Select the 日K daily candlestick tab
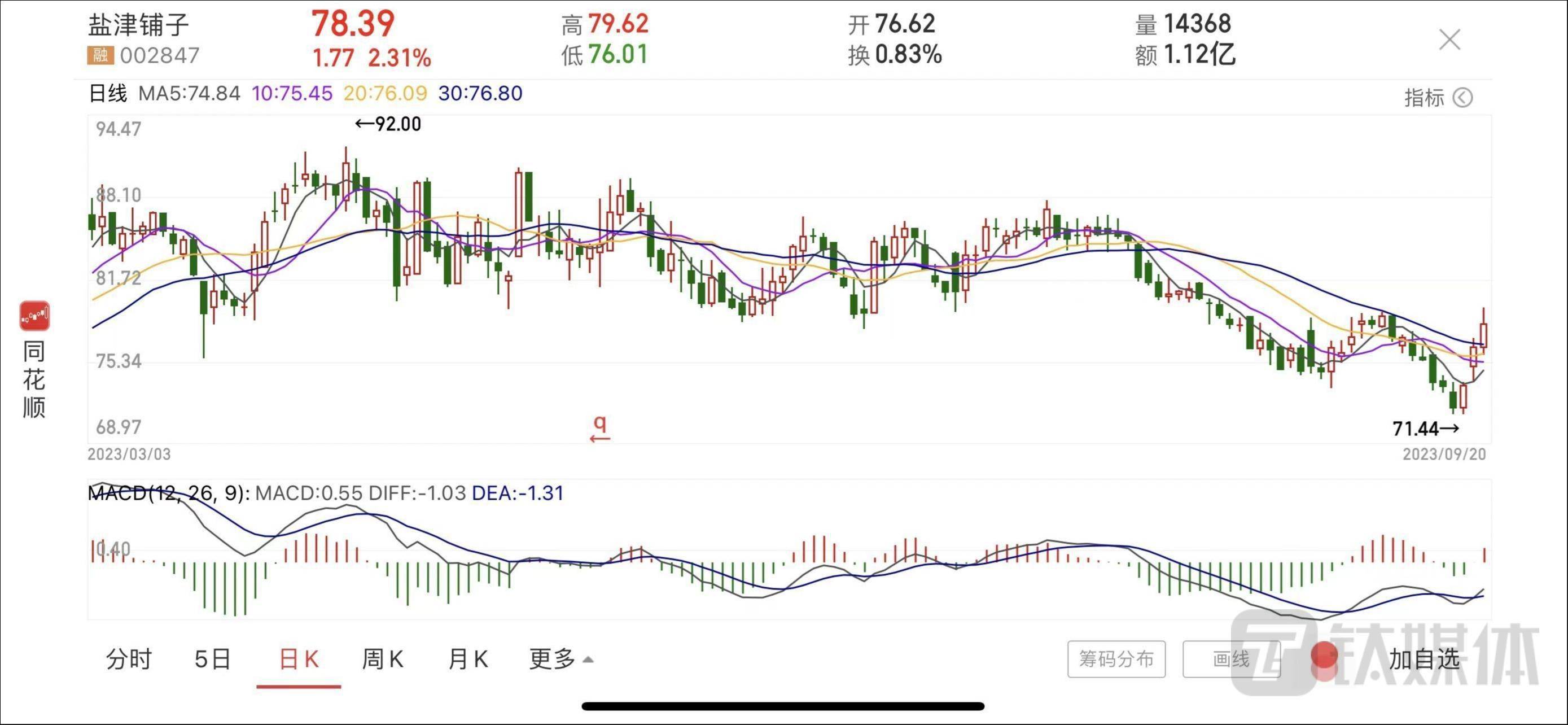 tap(299, 658)
